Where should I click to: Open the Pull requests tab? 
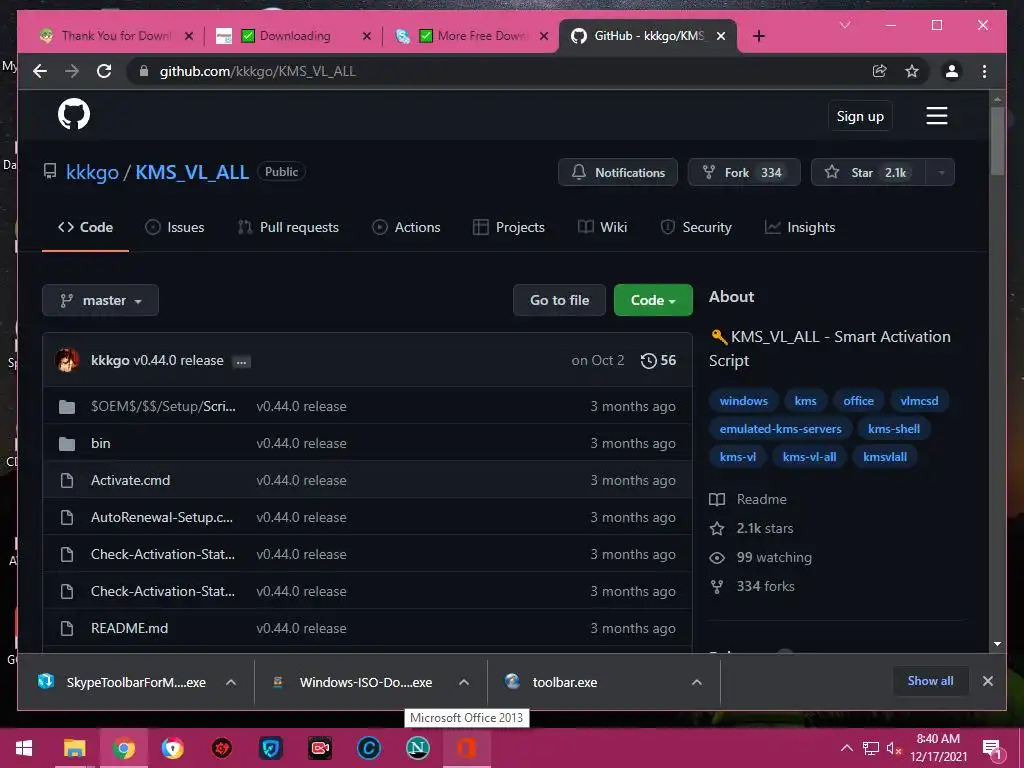(x=288, y=227)
